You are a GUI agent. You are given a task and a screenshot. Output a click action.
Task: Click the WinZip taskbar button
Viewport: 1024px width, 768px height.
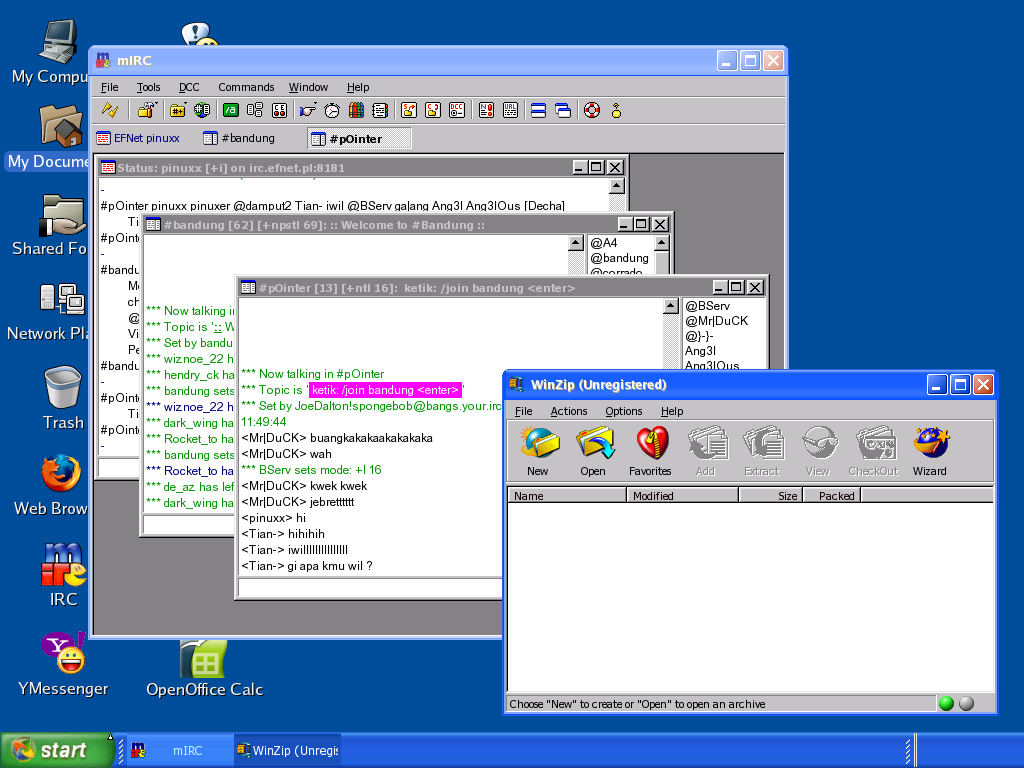point(287,750)
